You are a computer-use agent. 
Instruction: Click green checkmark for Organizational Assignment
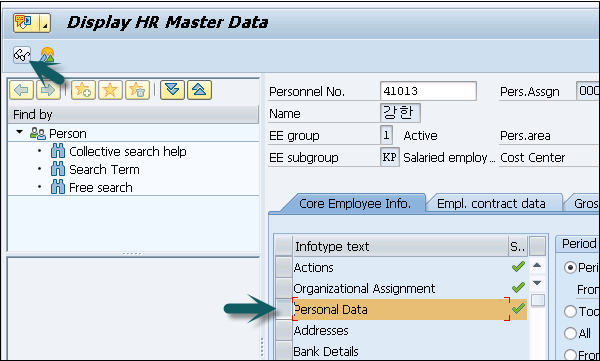(518, 287)
